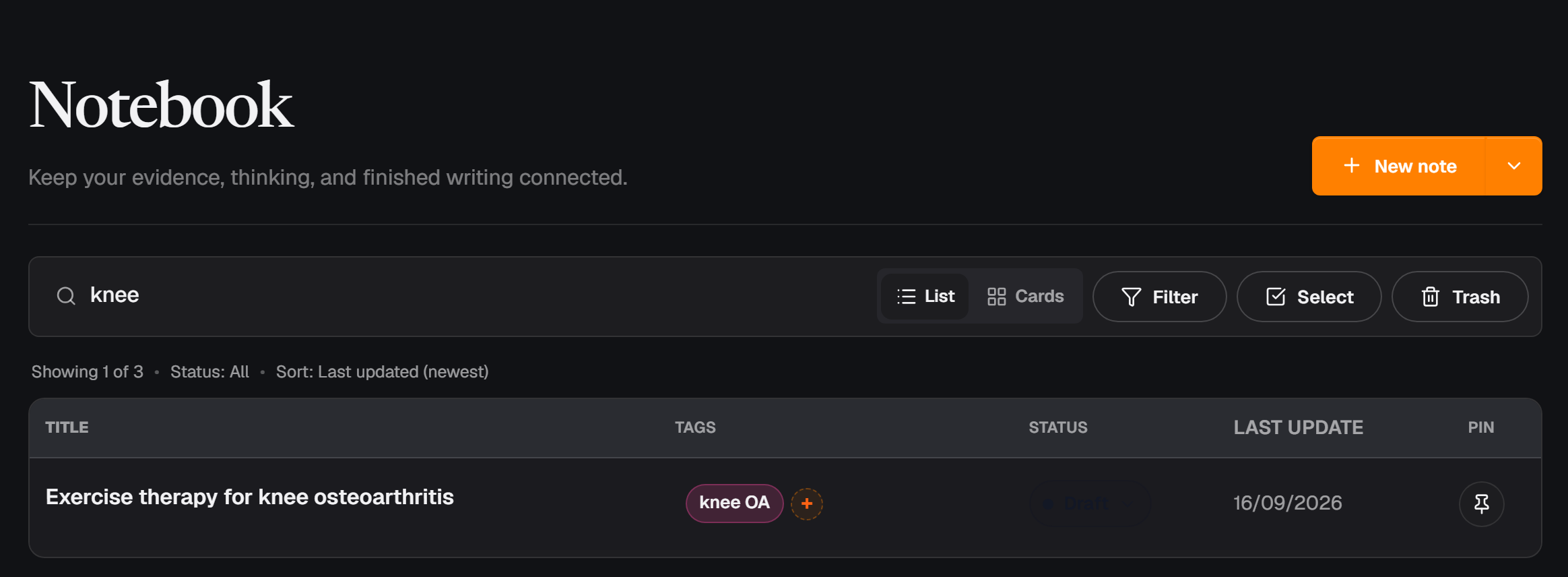The image size is (1568, 577).
Task: Open Trash via the bin icon
Action: [x=1460, y=297]
